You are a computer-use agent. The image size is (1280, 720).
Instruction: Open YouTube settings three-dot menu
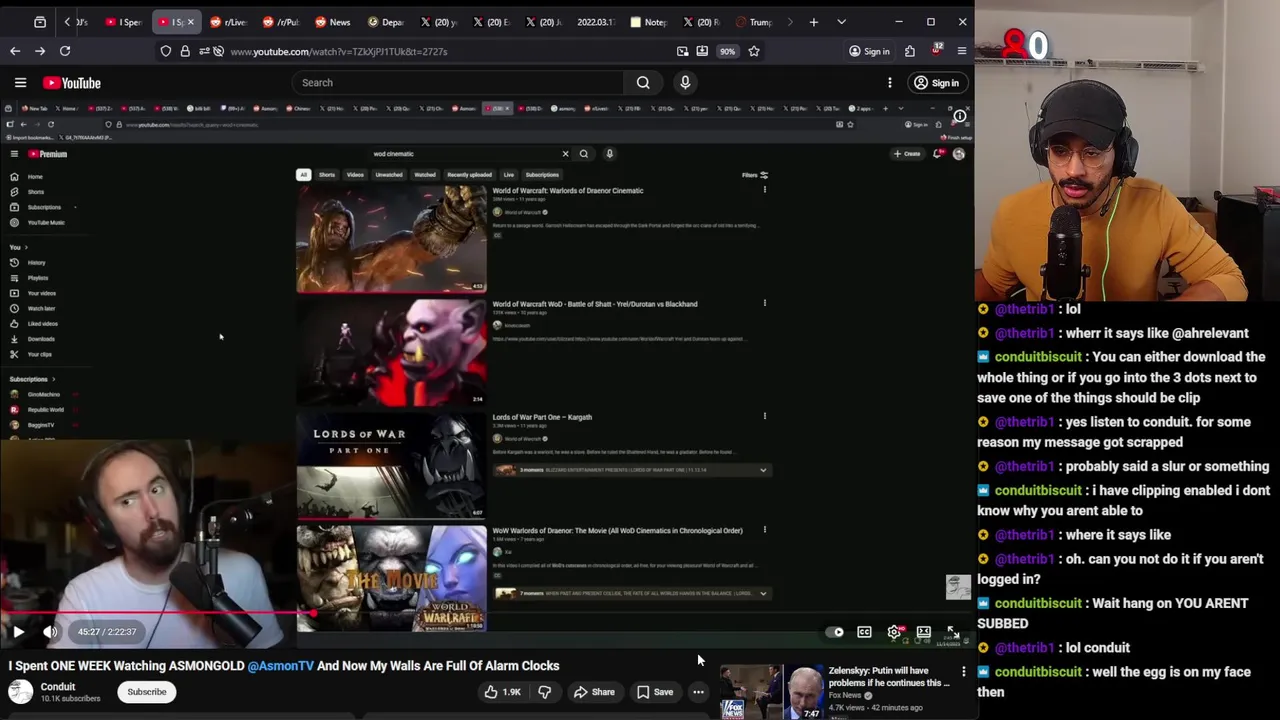pyautogui.click(x=890, y=83)
